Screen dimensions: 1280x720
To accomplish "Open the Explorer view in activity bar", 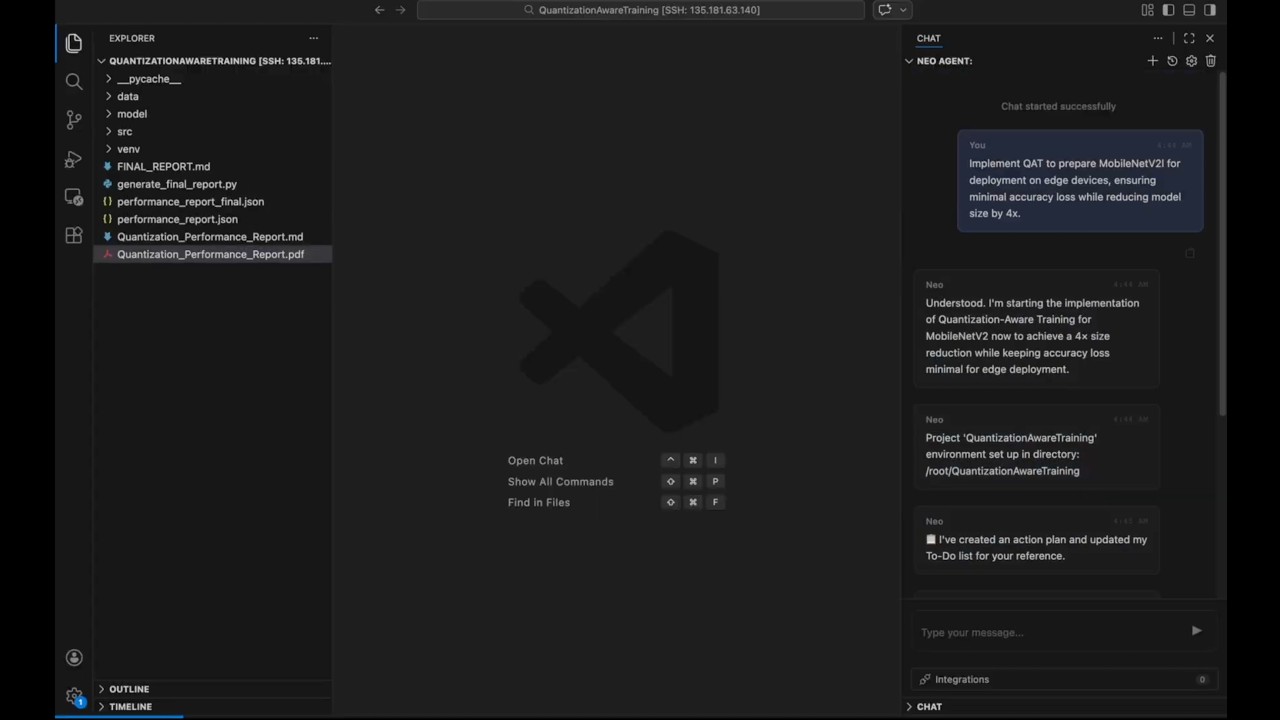I will [74, 43].
